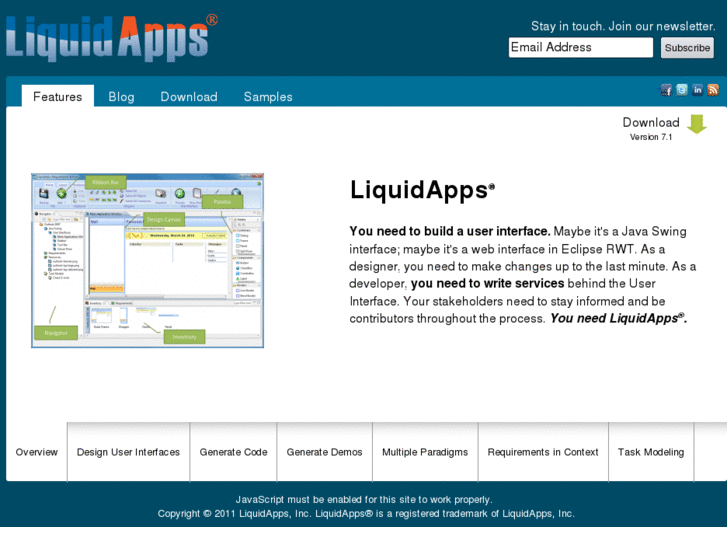The width and height of the screenshot is (727, 545).
Task: Click the Email Address field
Action: tap(580, 47)
